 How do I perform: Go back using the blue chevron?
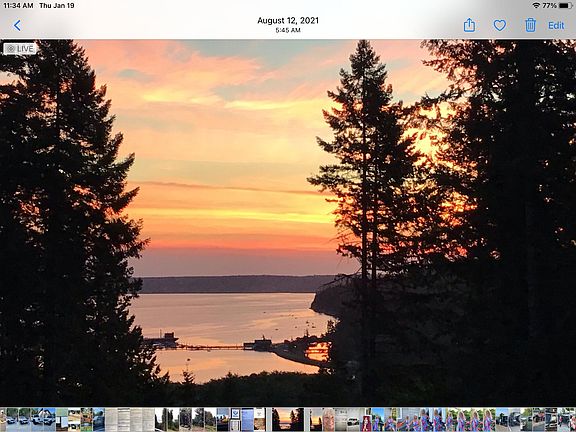[x=17, y=25]
